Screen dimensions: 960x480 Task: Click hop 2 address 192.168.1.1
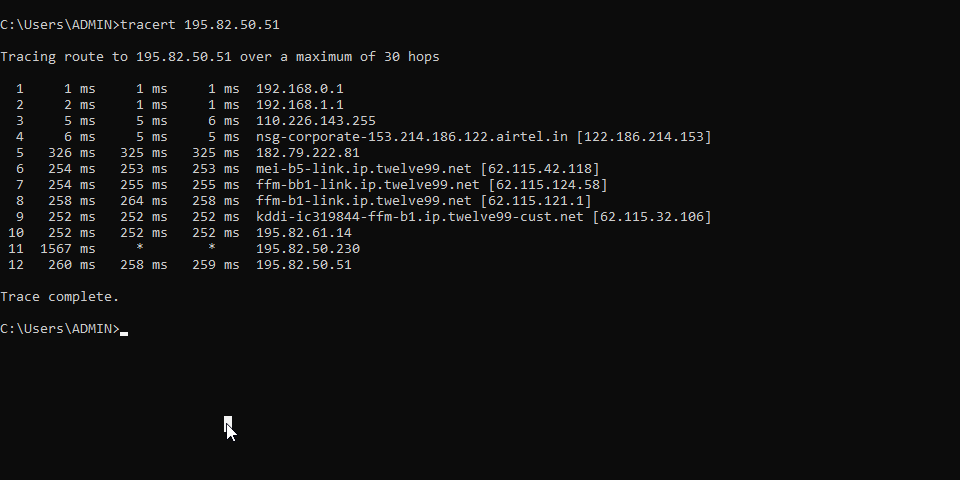tap(299, 105)
